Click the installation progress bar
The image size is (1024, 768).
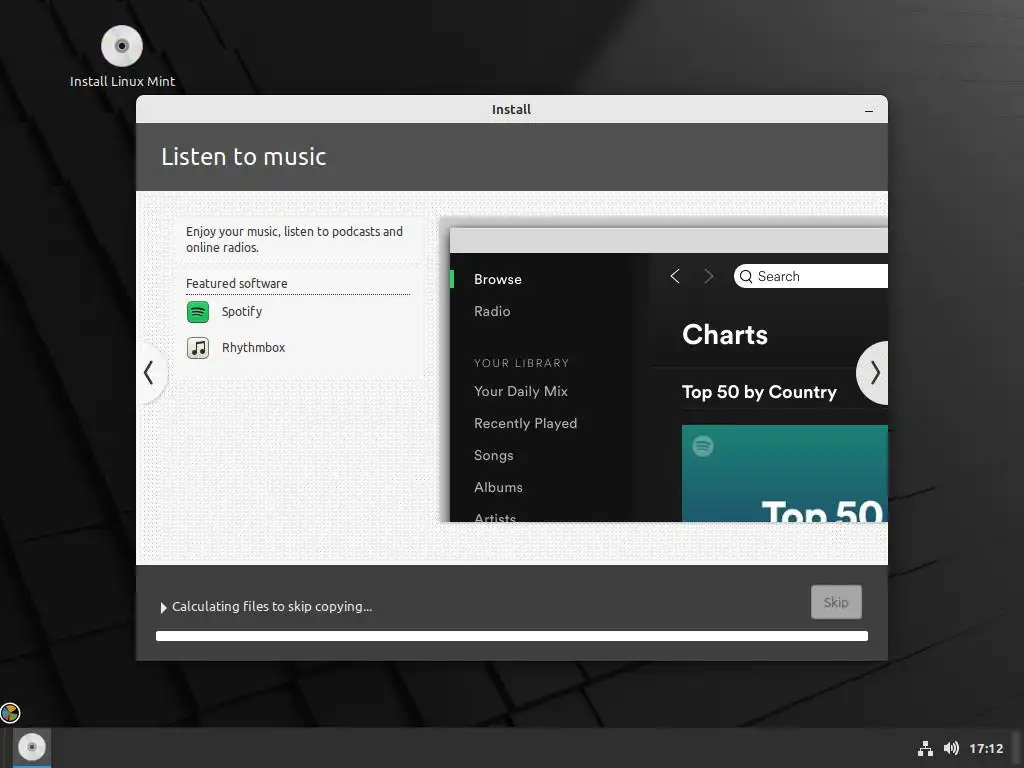511,636
